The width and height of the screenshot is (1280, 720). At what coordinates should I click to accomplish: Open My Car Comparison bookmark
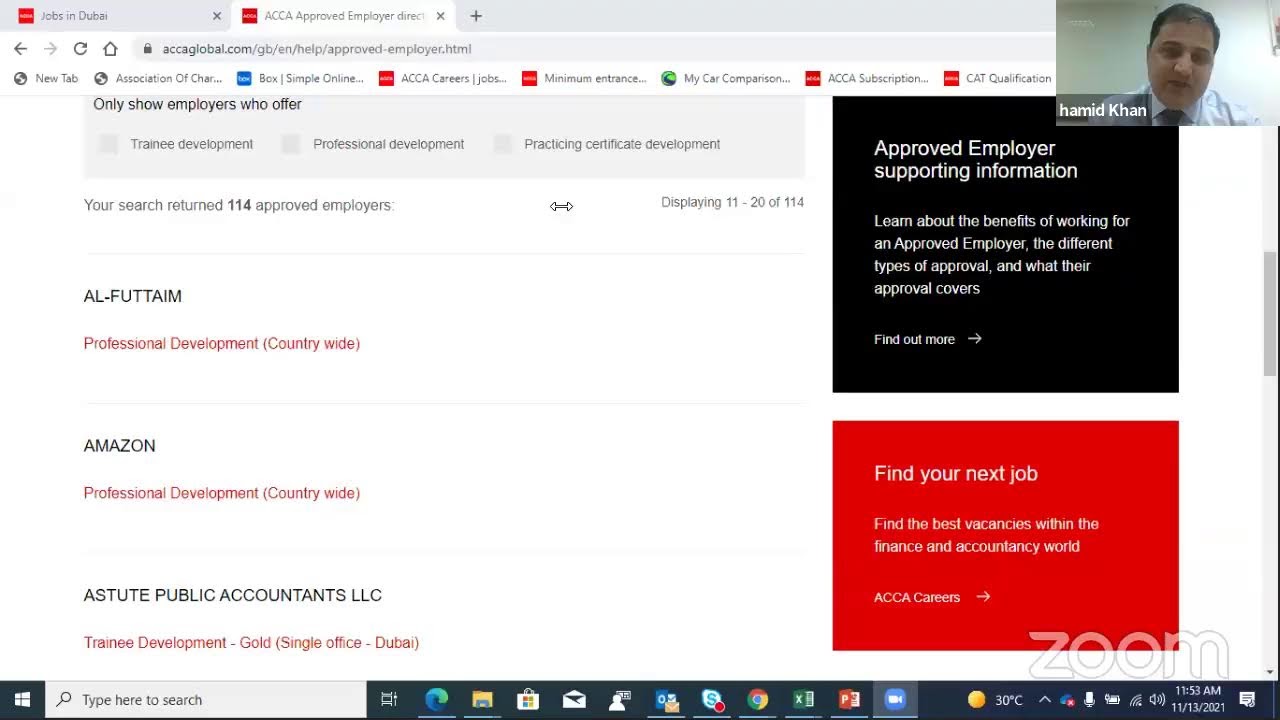(726, 78)
